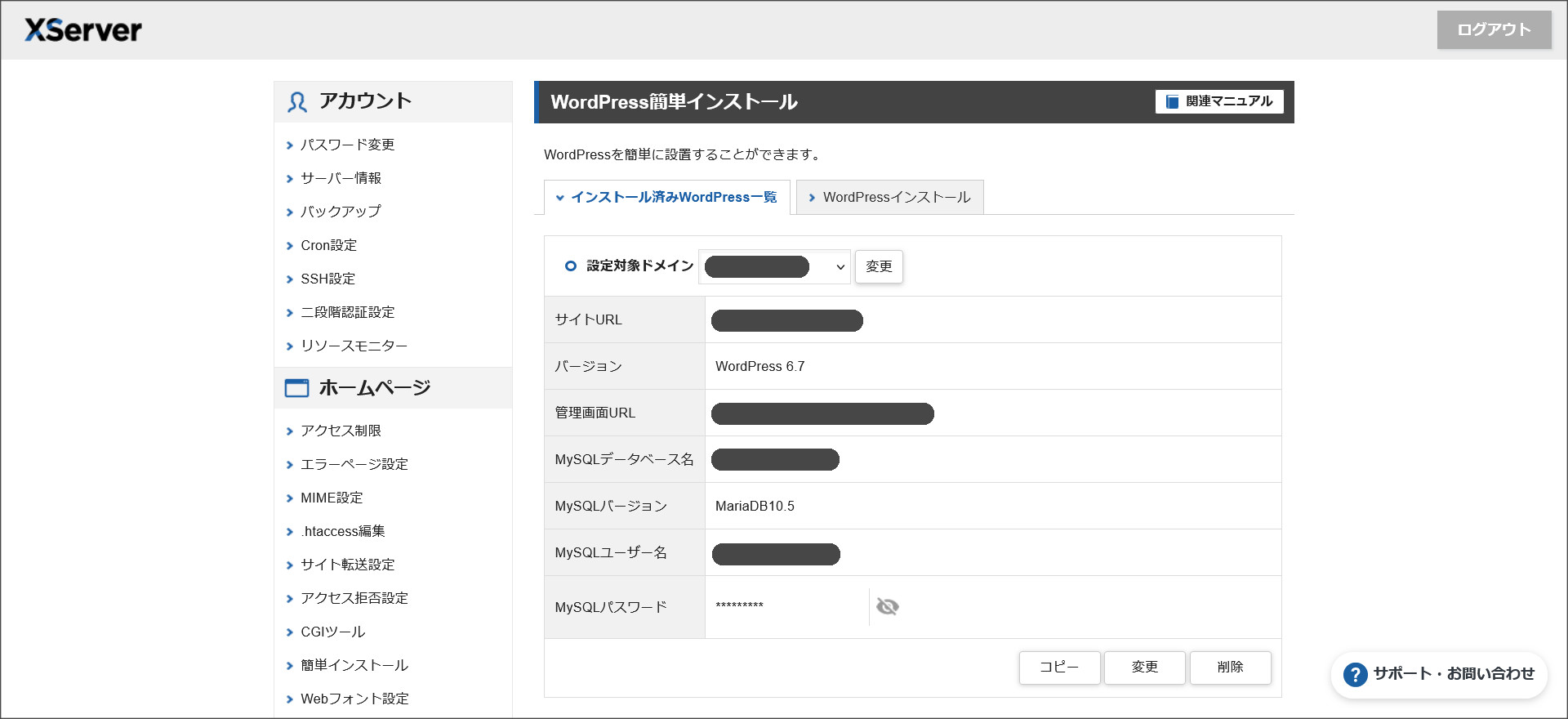Click the masked MySQL password field
The width and height of the screenshot is (1568, 719).
click(787, 606)
